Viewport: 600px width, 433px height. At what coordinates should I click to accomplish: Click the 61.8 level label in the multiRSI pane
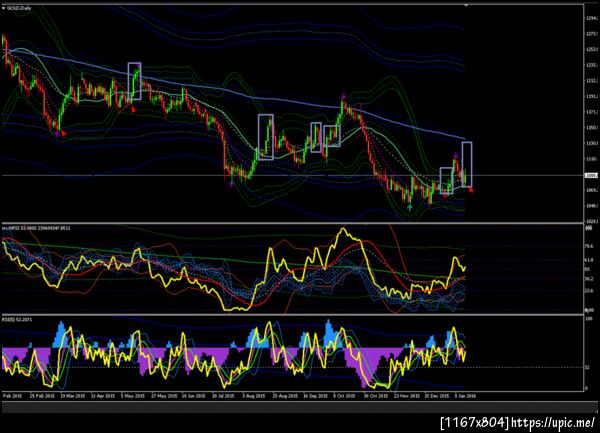(590, 260)
